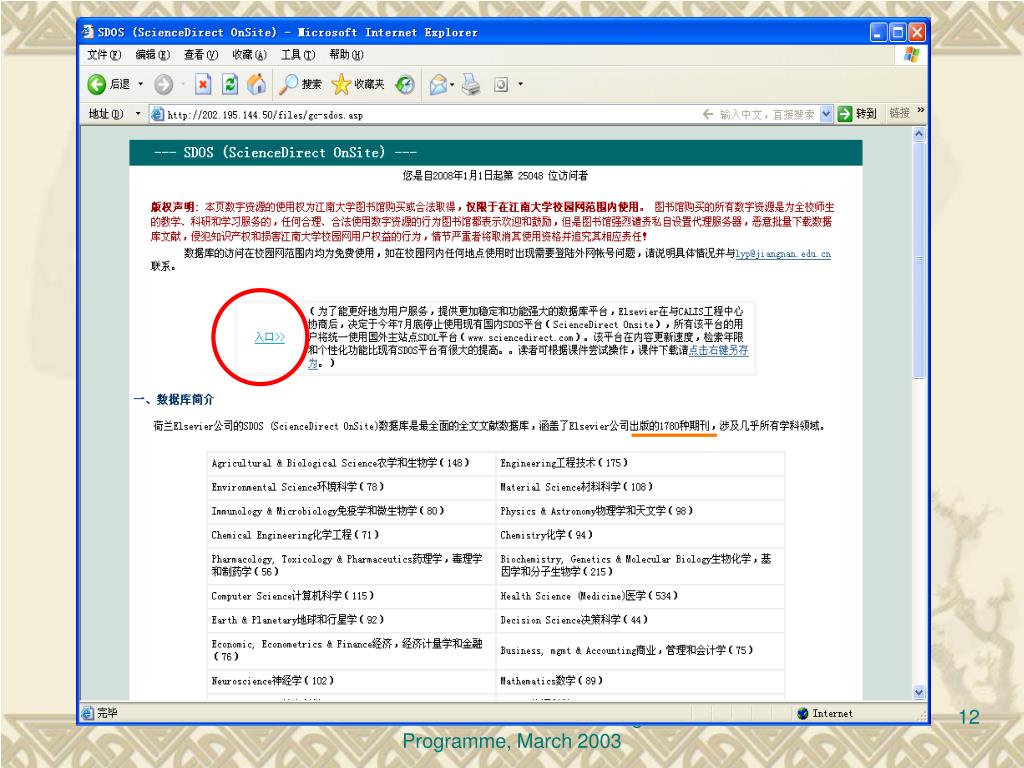The image size is (1024, 768).
Task: Click the 入口>> entry link
Action: (270, 337)
